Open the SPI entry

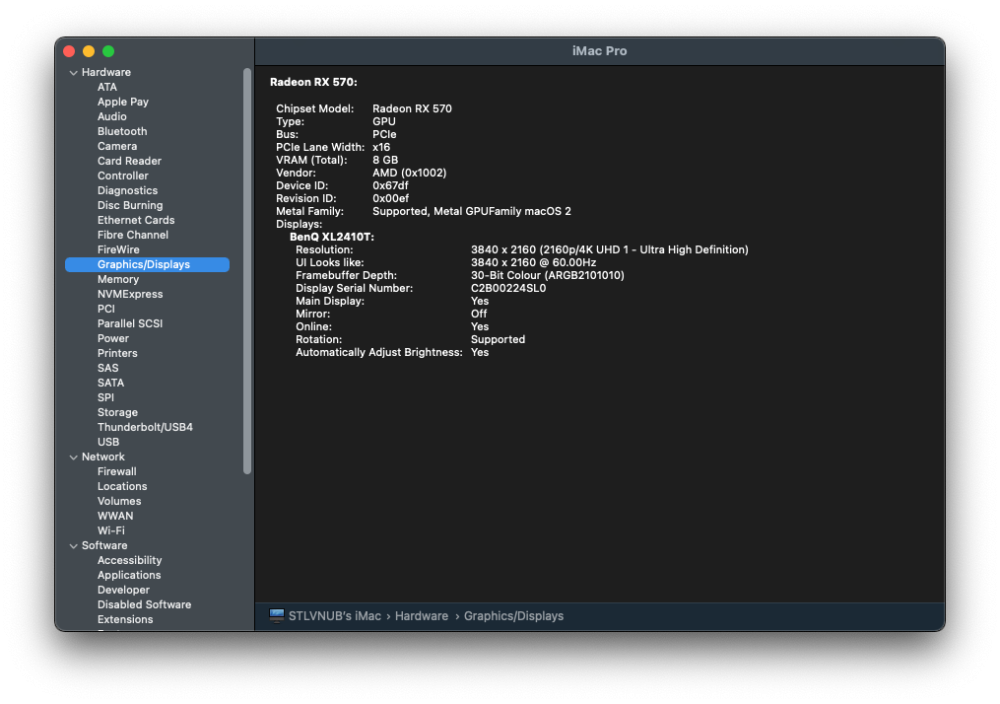tap(105, 397)
